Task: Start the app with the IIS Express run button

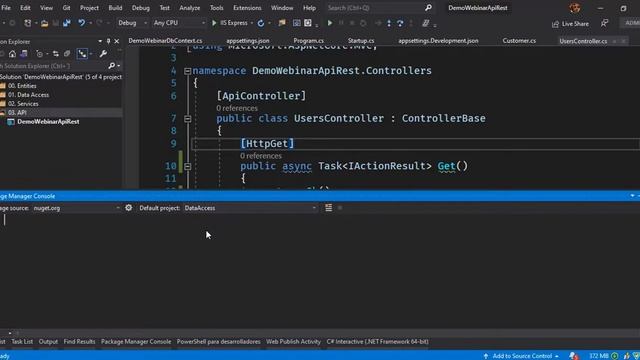Action: click(230, 23)
